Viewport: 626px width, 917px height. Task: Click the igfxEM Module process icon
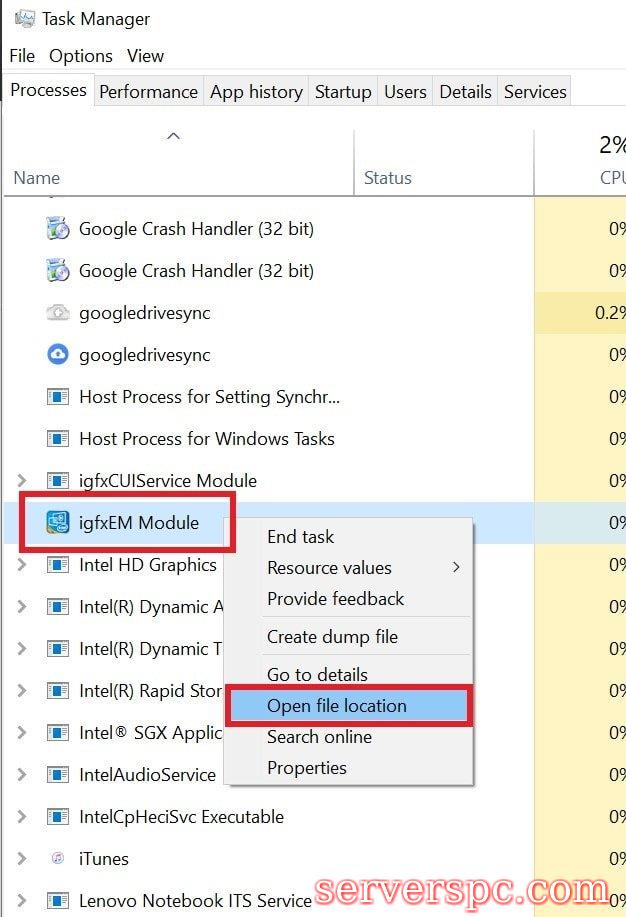pos(58,522)
